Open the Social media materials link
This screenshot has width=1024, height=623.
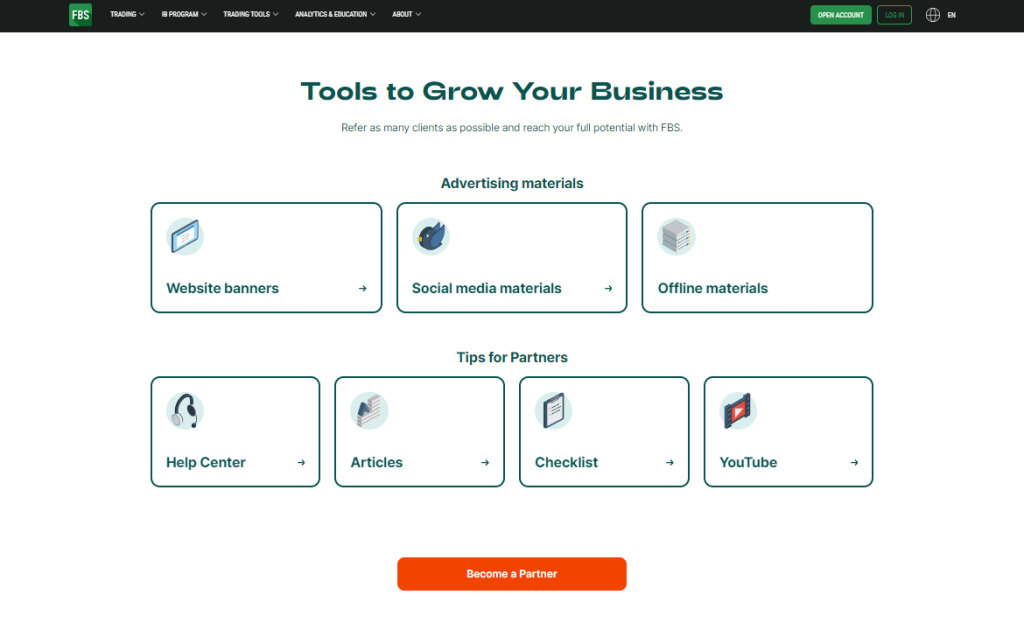(487, 288)
